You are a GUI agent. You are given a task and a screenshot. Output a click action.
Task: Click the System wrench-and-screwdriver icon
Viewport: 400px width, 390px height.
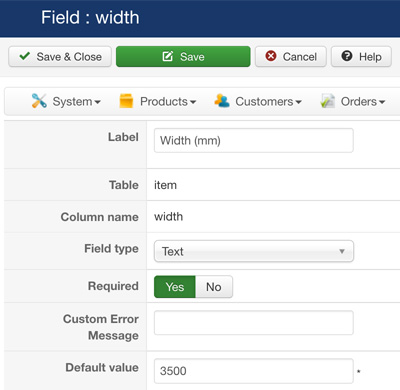click(39, 101)
